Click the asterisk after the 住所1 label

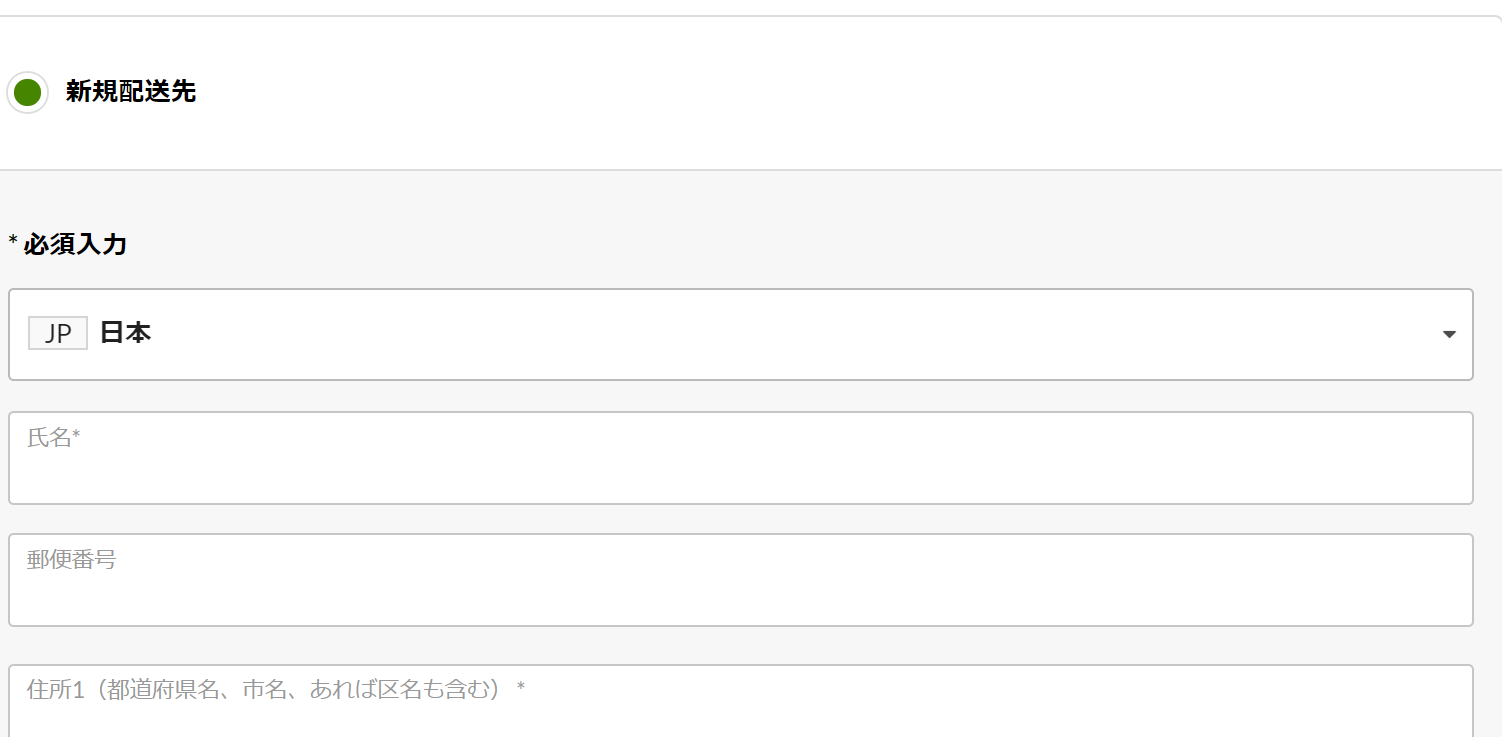(x=521, y=688)
